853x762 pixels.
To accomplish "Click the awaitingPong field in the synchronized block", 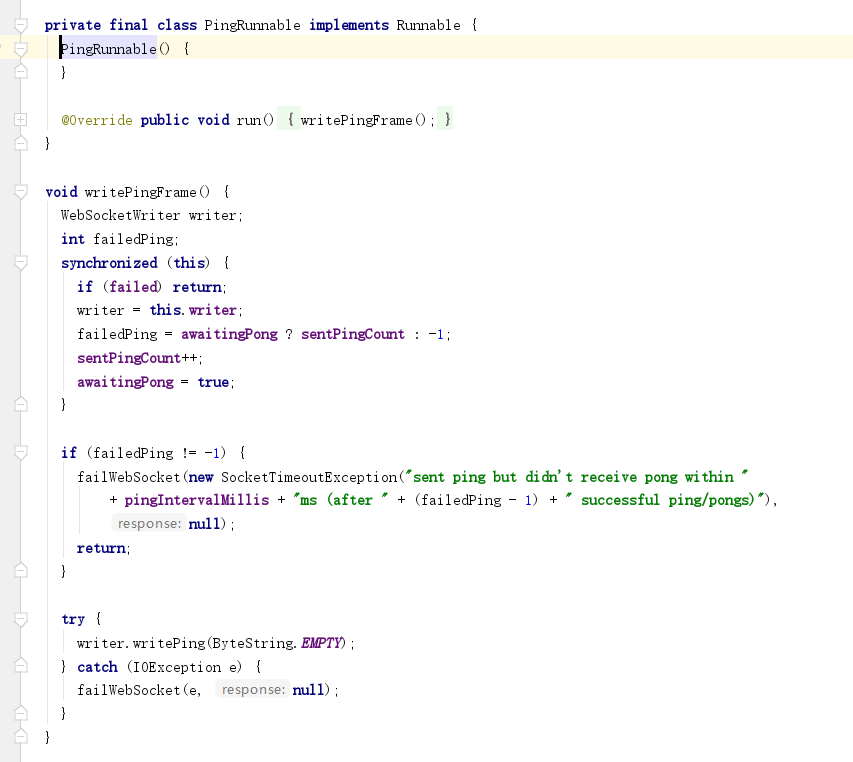I will click(124, 381).
